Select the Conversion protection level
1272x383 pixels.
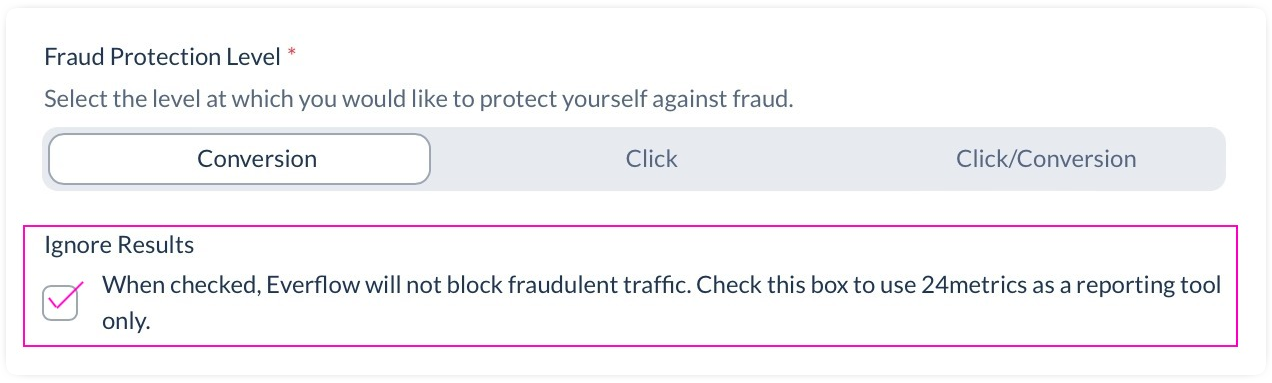pyautogui.click(x=239, y=159)
